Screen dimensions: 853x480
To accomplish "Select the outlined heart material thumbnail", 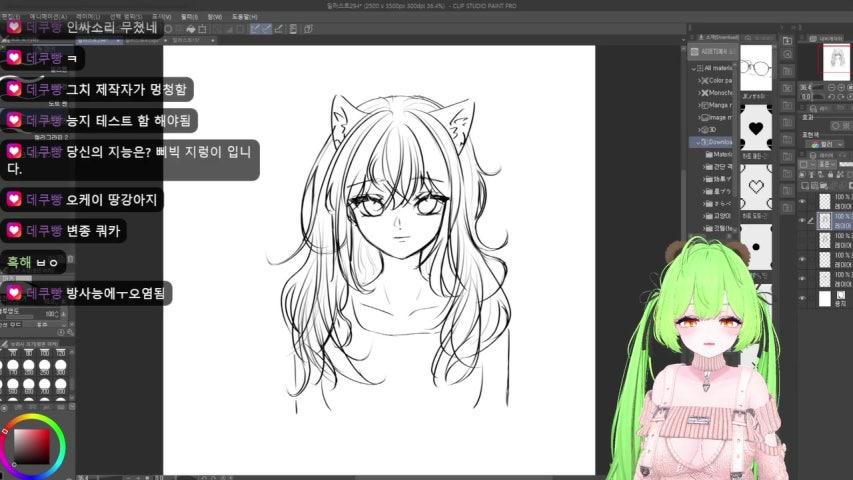I will [x=756, y=187].
